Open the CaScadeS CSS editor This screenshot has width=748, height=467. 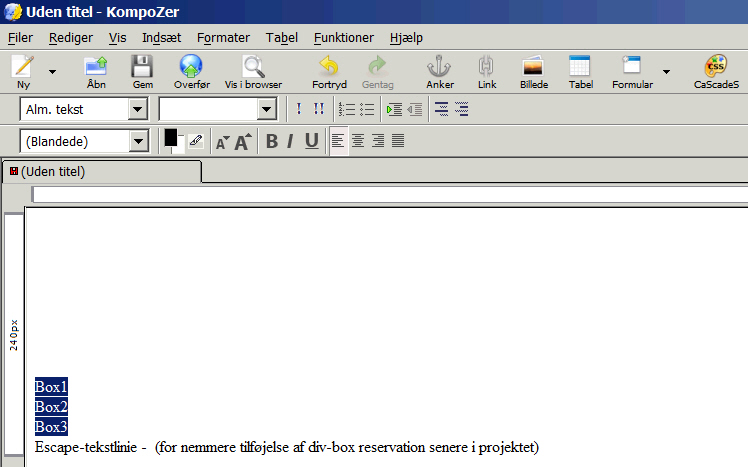pyautogui.click(x=716, y=71)
